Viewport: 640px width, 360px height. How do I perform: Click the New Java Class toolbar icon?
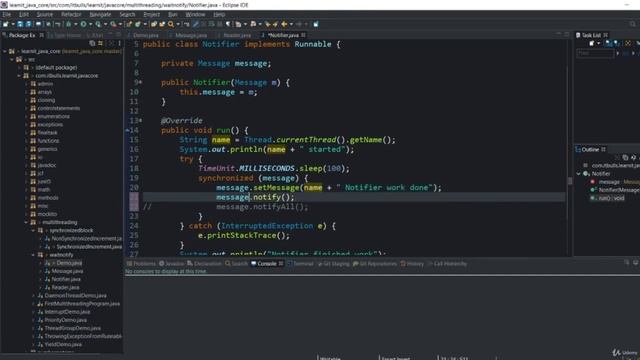(138, 24)
